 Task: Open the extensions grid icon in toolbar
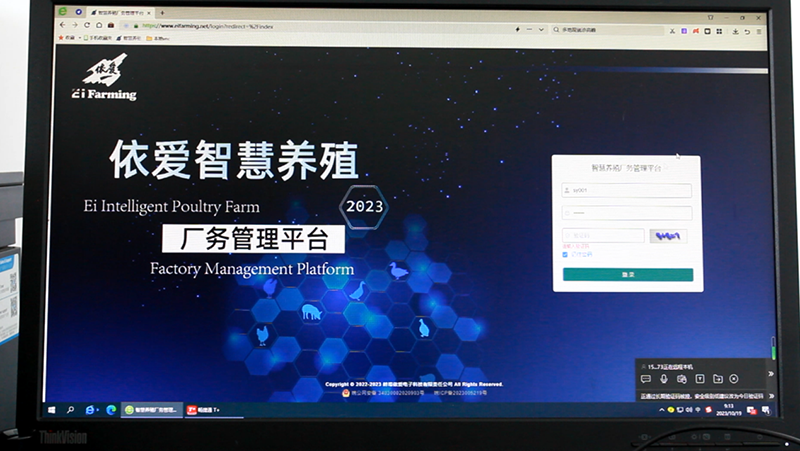(719, 31)
